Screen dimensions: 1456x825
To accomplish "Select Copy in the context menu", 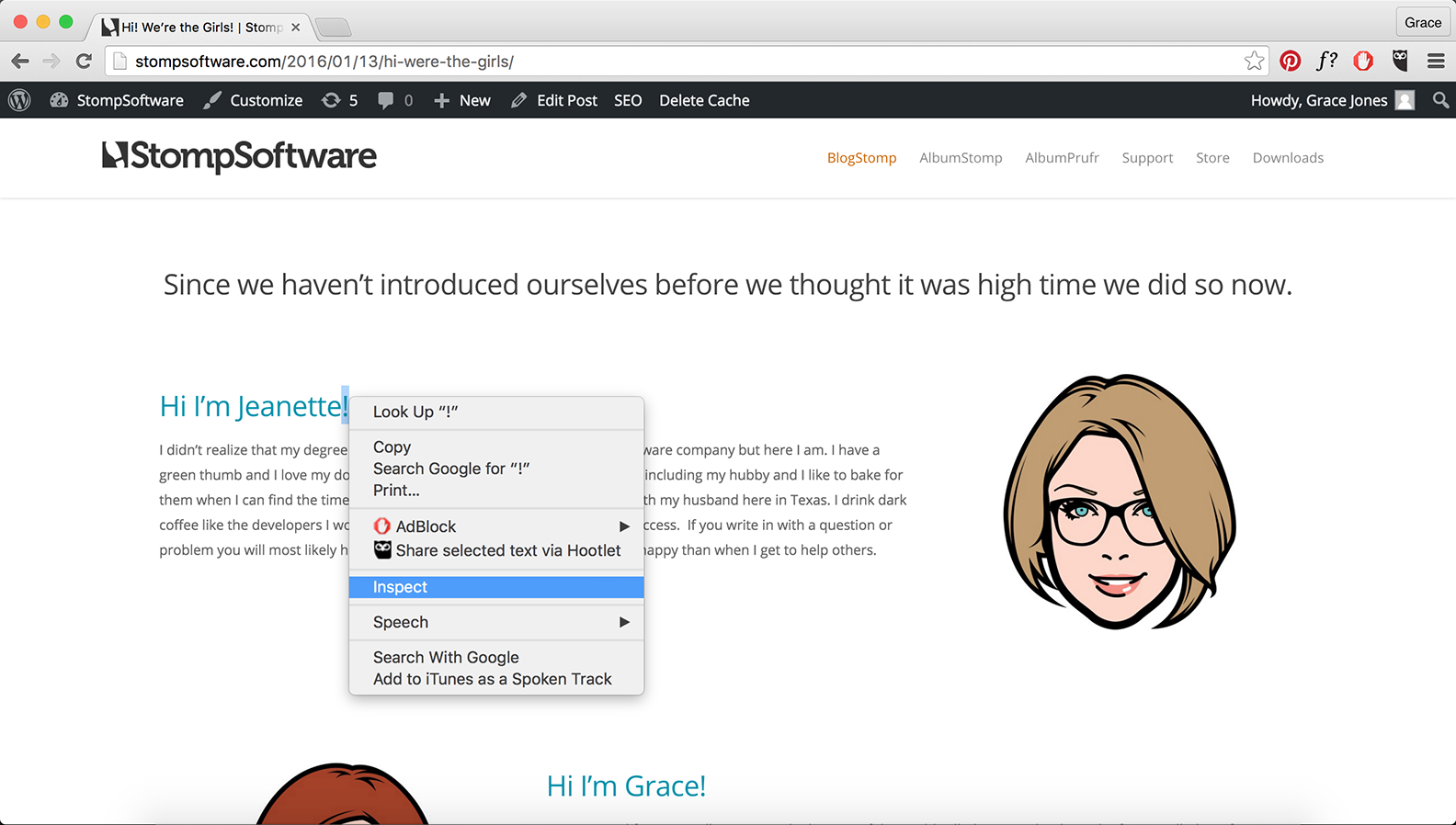I will [496, 446].
